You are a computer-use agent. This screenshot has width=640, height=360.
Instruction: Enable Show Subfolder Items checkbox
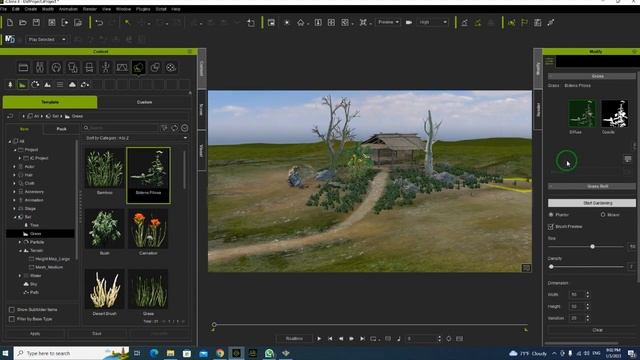[x=12, y=310]
